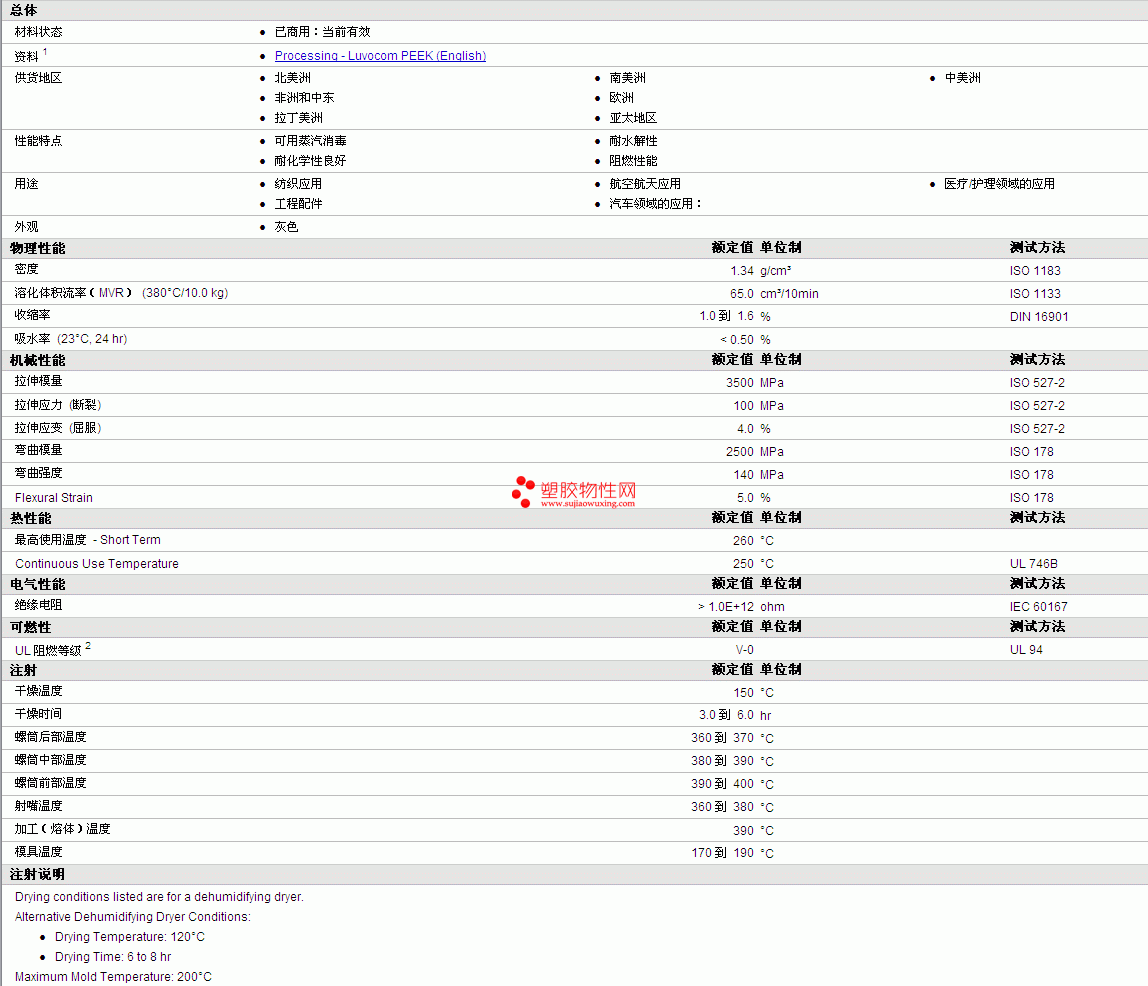
Task: Click the 最高使用温度 - Short Term label
Action: [x=87, y=539]
